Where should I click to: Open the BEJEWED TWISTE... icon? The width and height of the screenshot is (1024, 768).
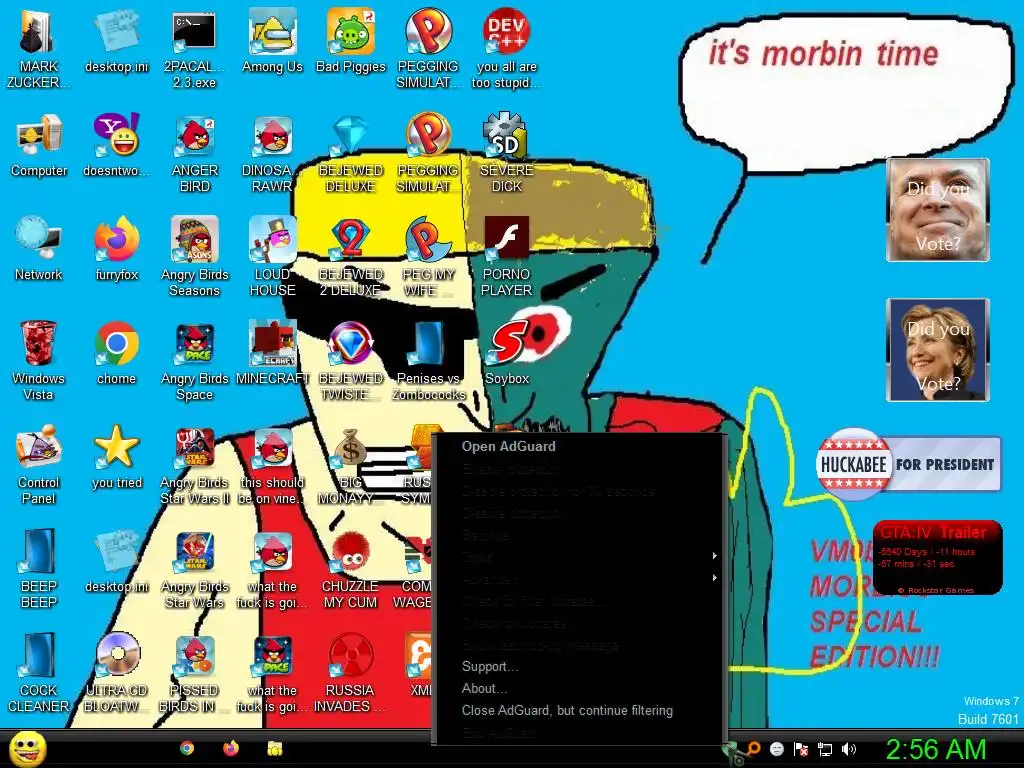(x=351, y=360)
